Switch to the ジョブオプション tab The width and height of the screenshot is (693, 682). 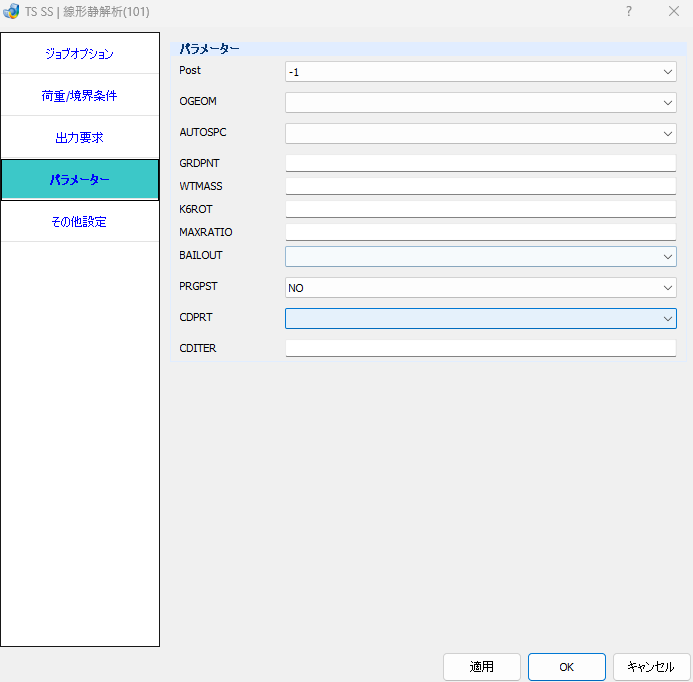(x=80, y=53)
